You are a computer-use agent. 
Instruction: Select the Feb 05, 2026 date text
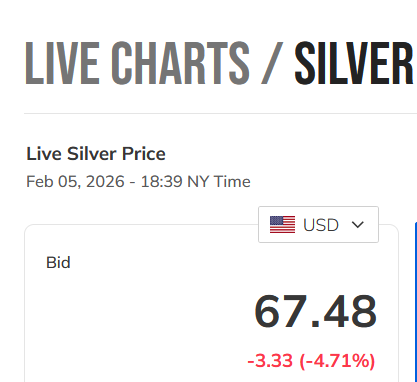[x=75, y=182]
